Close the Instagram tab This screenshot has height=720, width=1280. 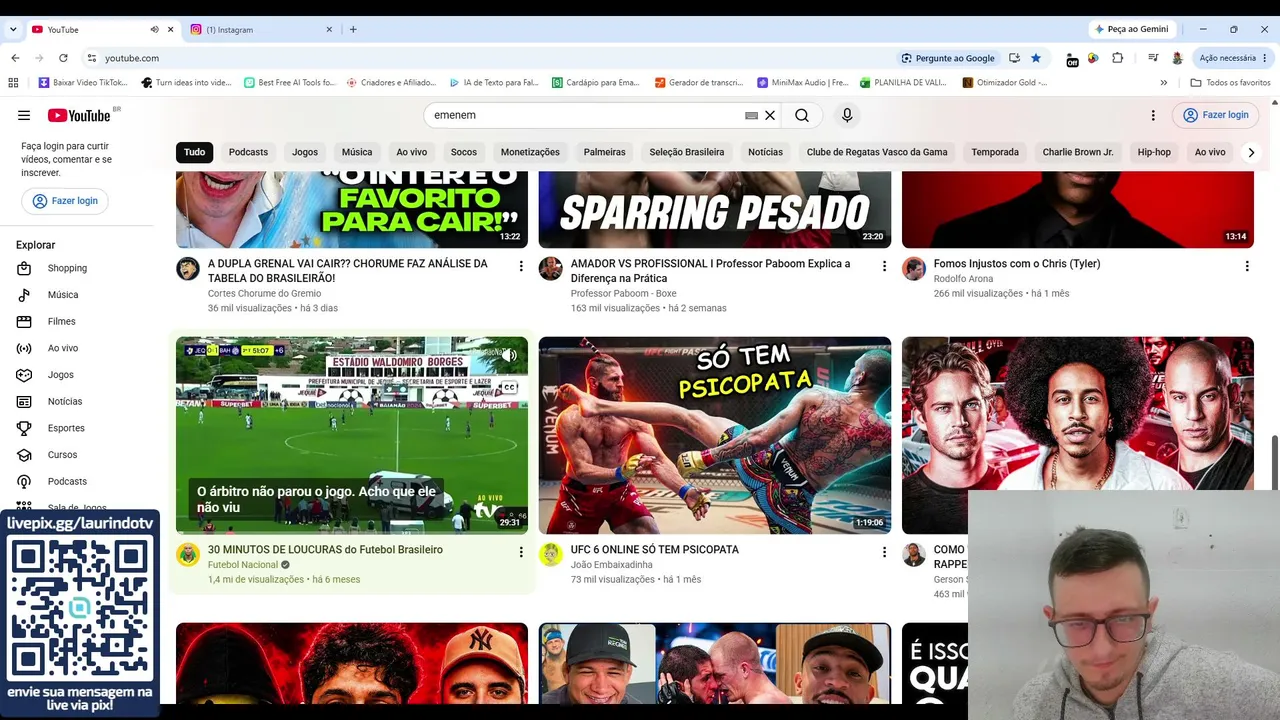329,30
